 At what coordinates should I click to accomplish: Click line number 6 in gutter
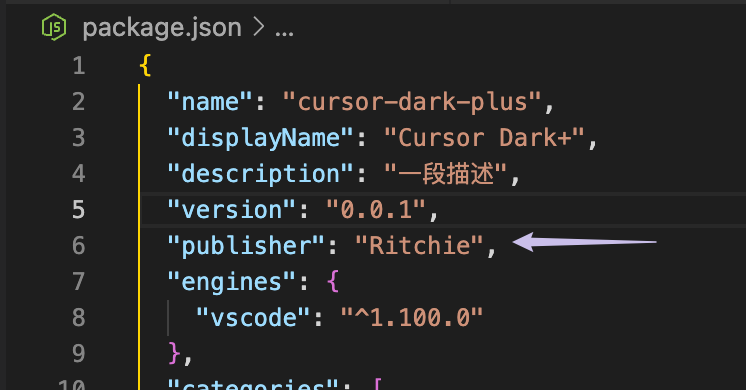point(79,245)
